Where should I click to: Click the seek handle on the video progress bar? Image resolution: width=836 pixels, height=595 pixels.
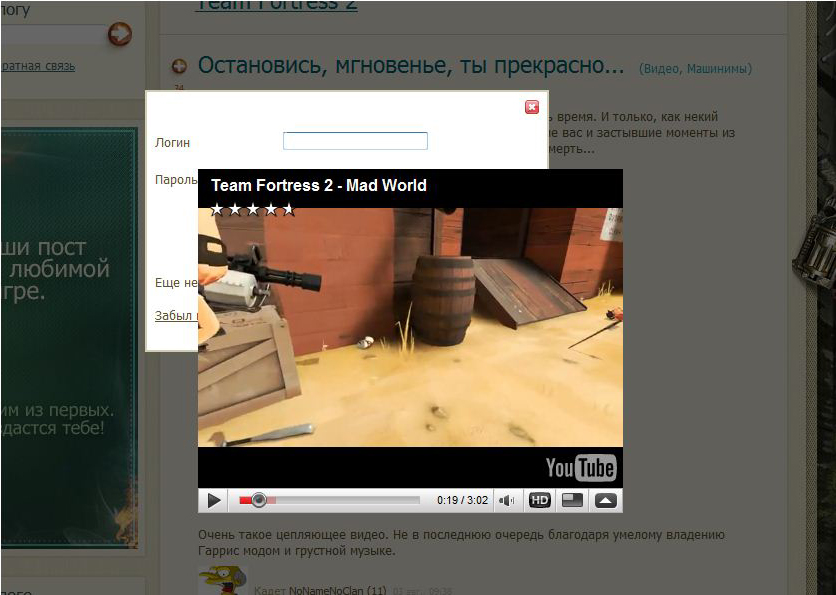pos(259,500)
